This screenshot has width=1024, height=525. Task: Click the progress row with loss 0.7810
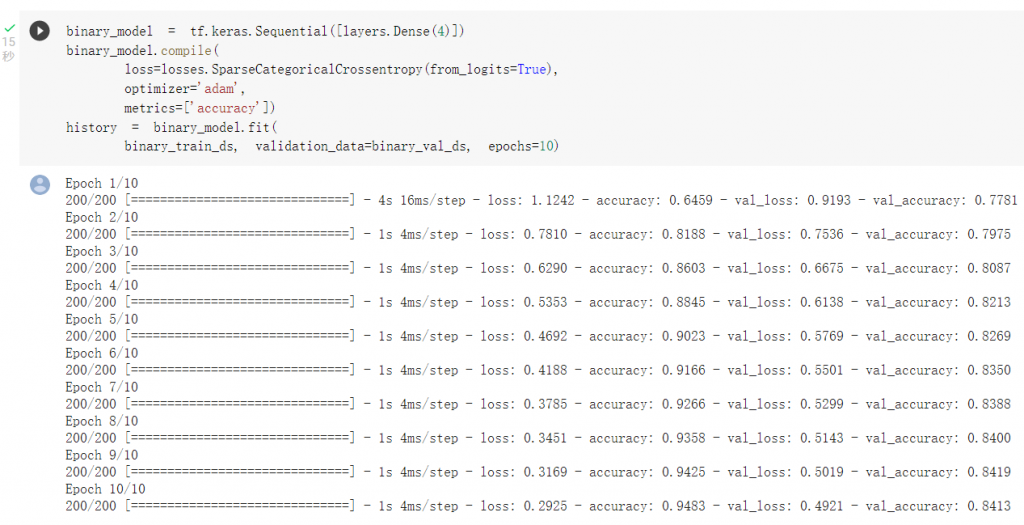538,234
